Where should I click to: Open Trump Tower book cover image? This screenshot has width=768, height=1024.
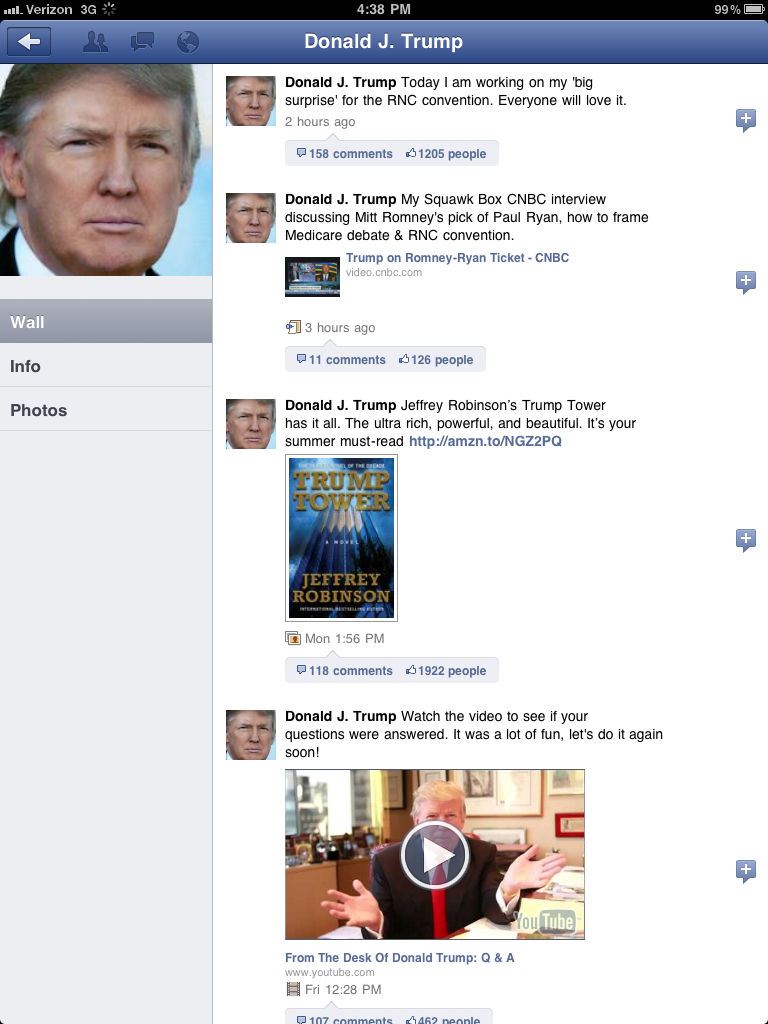[x=341, y=538]
